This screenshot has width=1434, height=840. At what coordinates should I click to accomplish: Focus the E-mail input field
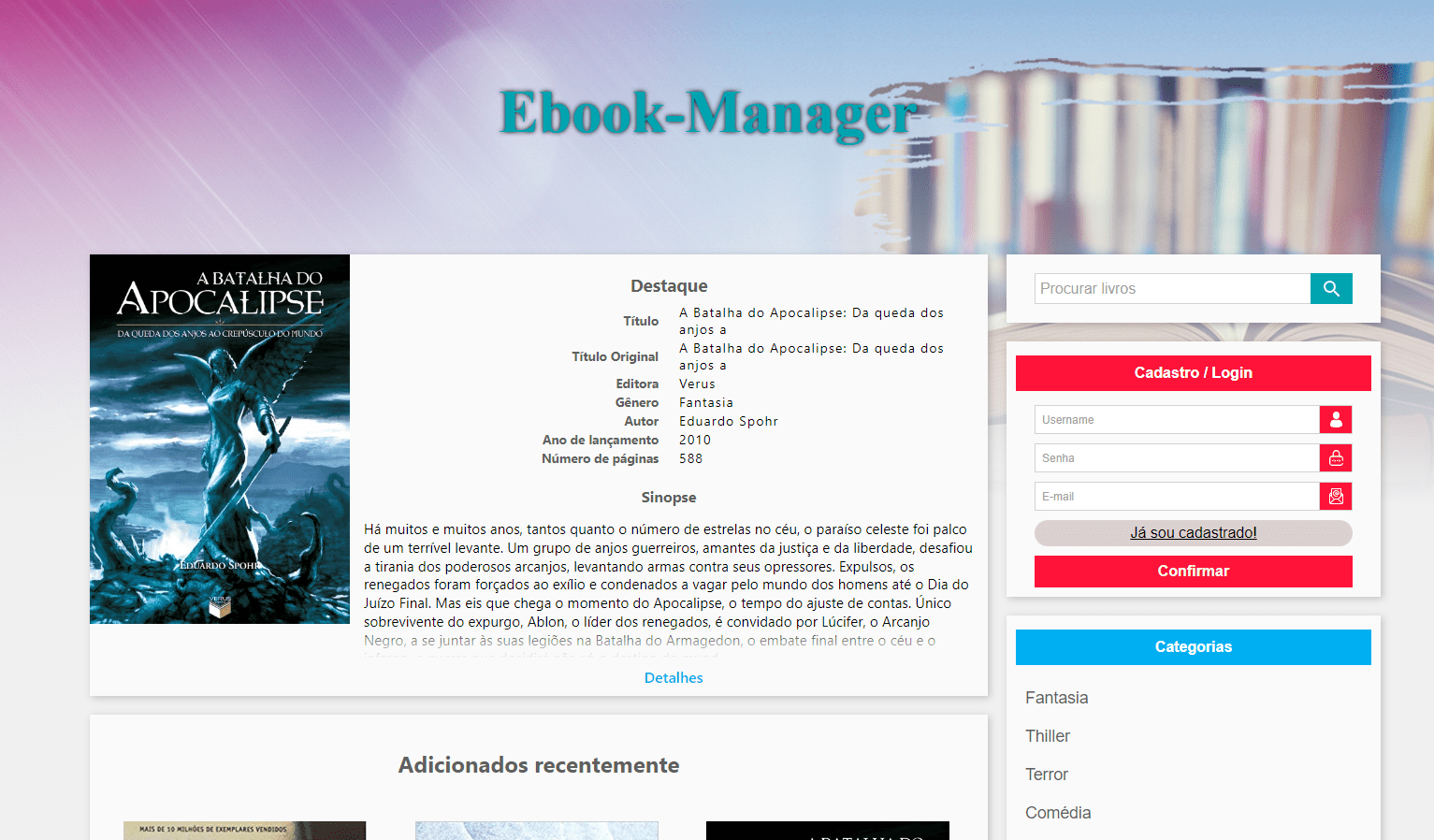pyautogui.click(x=1177, y=497)
